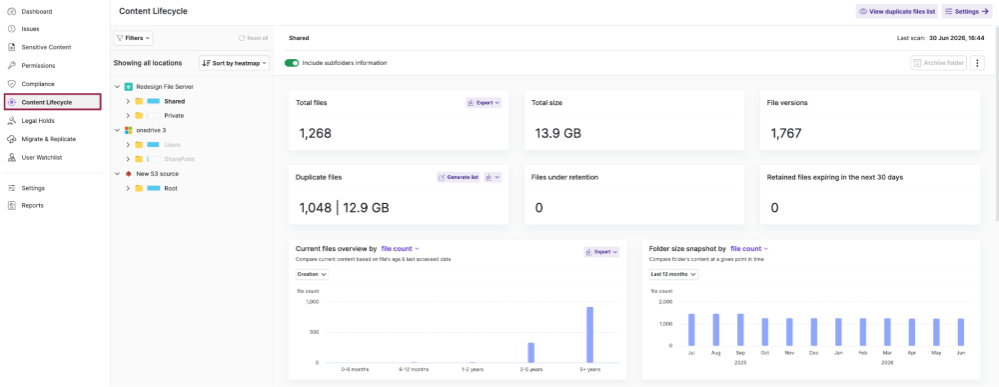999x387 pixels.
Task: Click the Private folder yellow icon
Action: coord(139,115)
